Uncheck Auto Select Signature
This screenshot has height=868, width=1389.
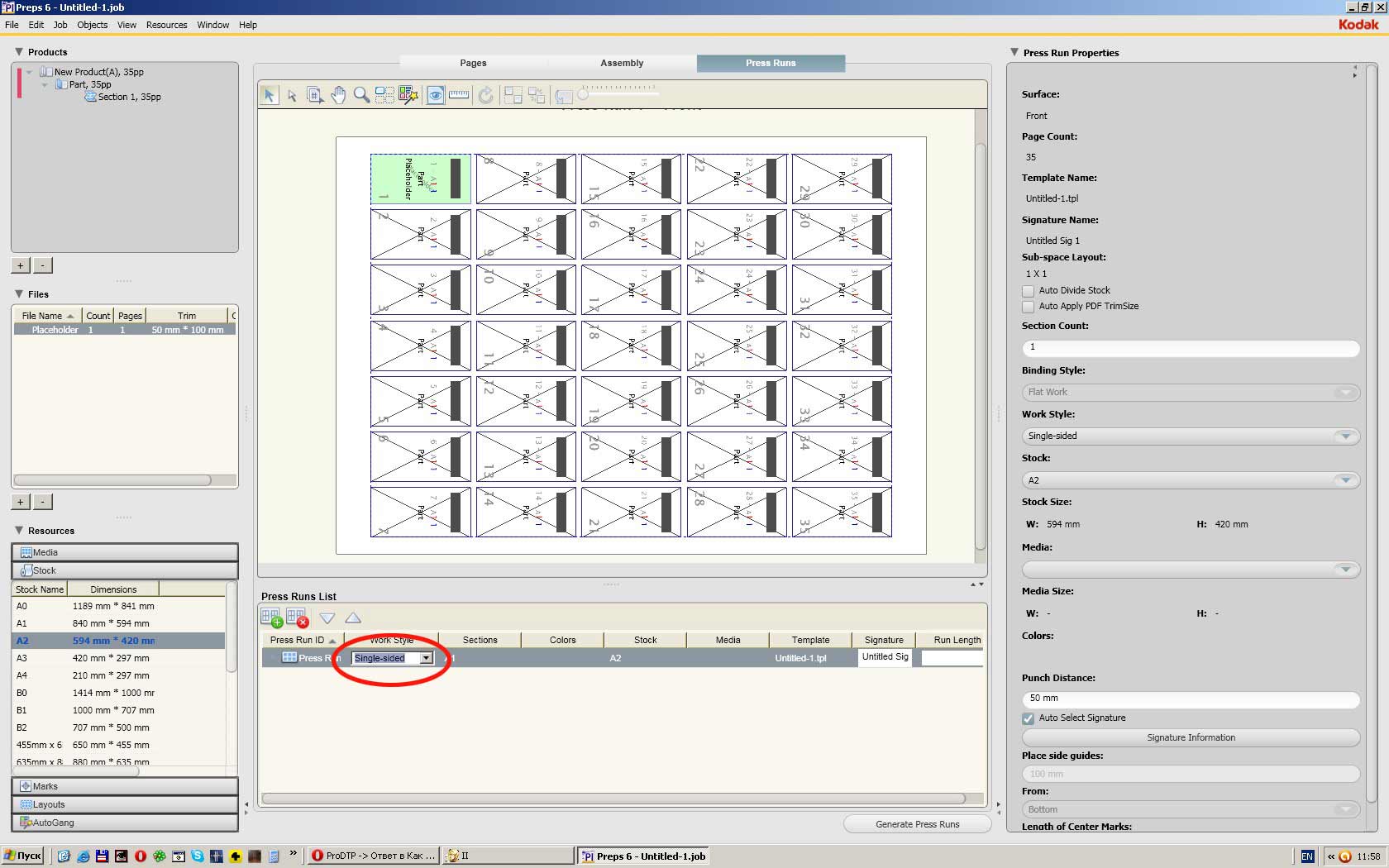click(1029, 718)
